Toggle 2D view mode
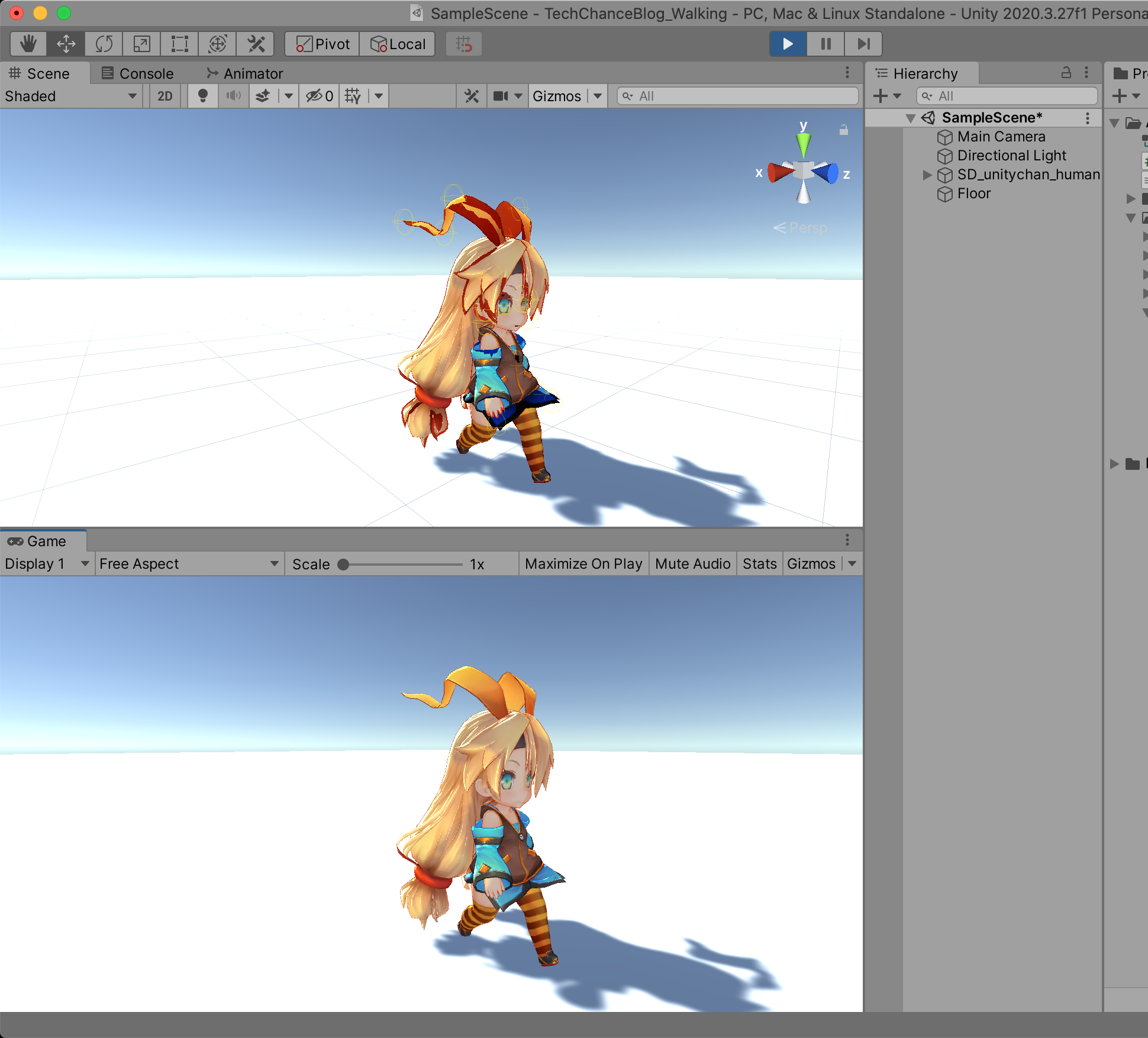Image resolution: width=1148 pixels, height=1038 pixels. (165, 96)
